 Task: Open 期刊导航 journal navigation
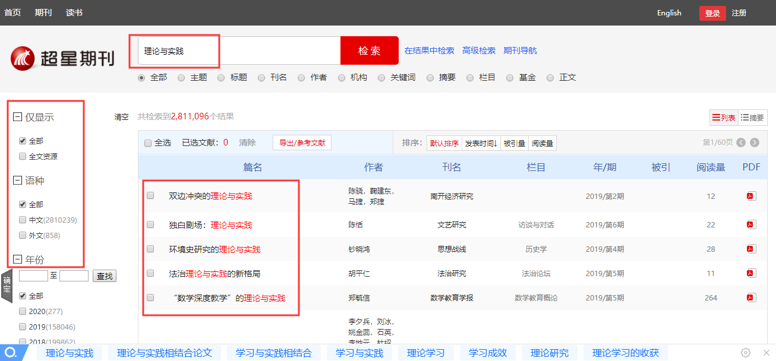[x=520, y=51]
